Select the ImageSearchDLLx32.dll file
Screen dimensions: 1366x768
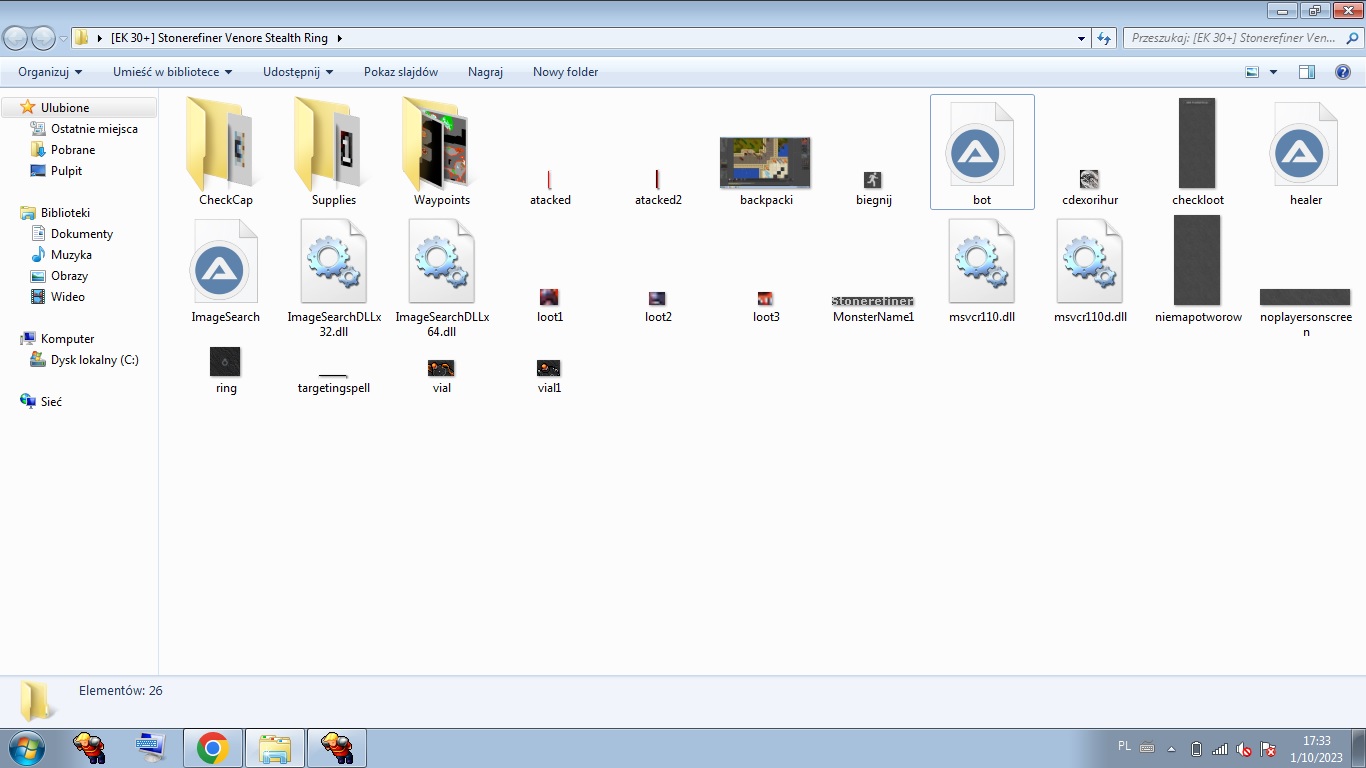click(x=333, y=270)
